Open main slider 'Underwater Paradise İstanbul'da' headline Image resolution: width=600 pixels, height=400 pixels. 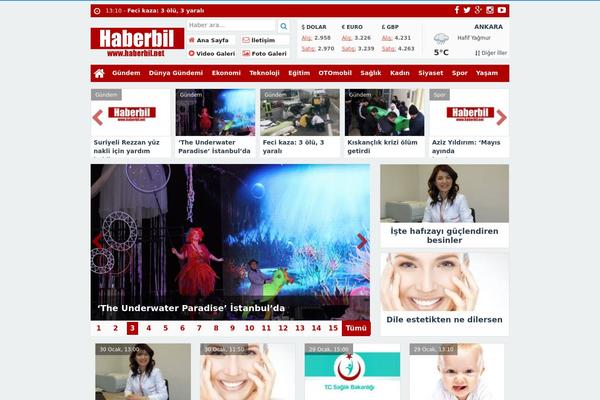[x=191, y=308]
